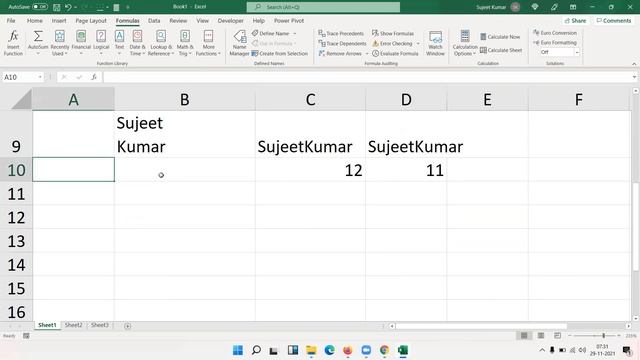The image size is (640, 360).
Task: Click the Excel icon in taskbar
Action: tap(403, 350)
